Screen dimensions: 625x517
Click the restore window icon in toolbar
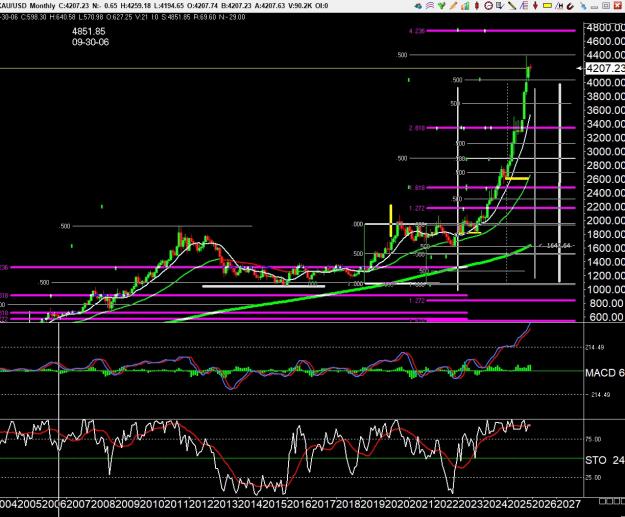pos(606,6)
